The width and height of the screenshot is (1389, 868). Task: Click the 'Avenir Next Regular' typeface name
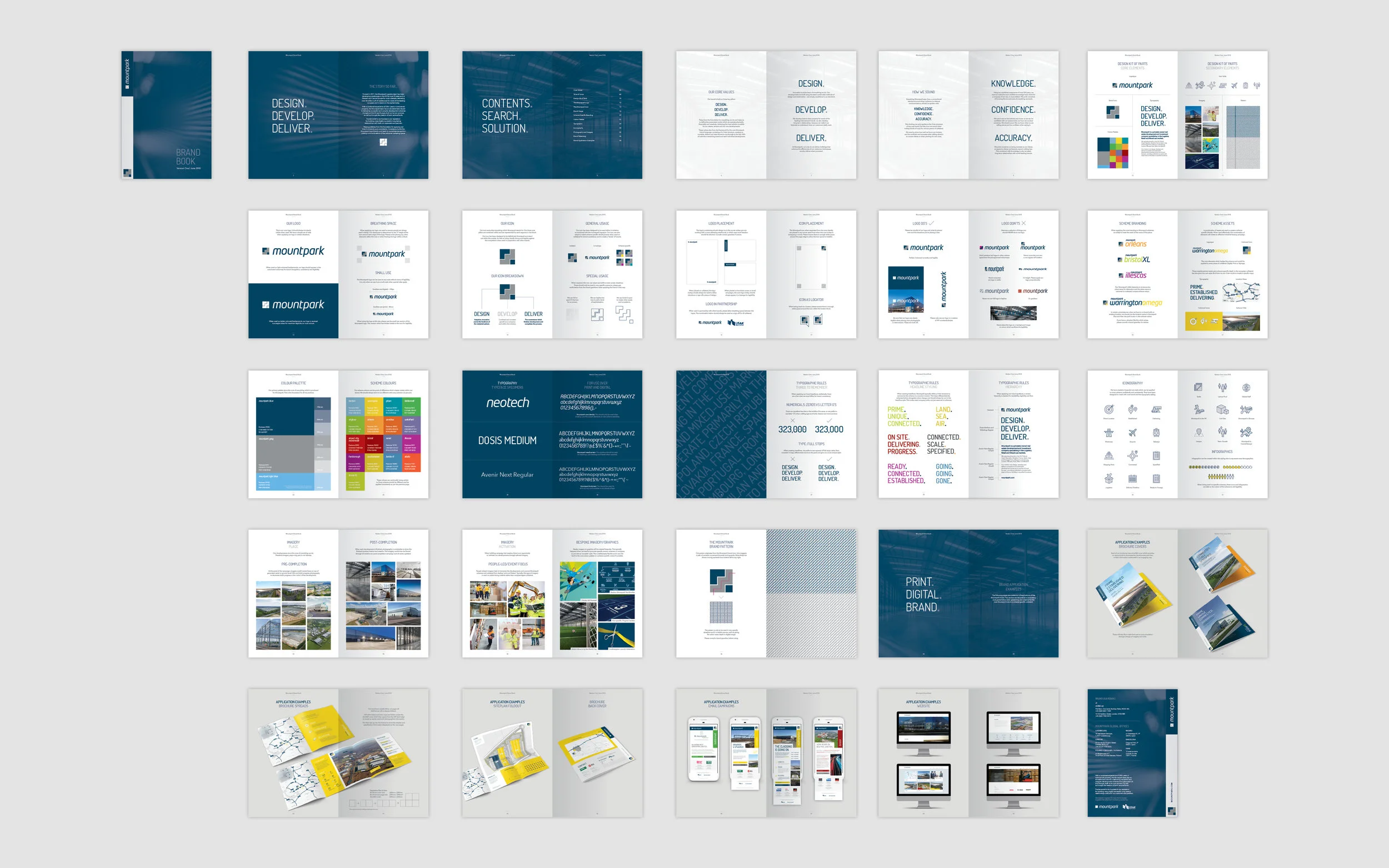508,475
